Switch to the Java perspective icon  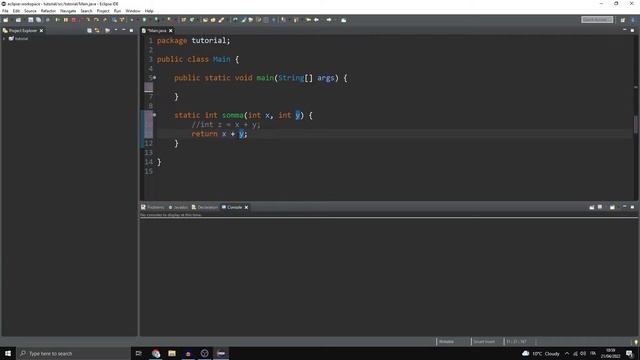pos(633,20)
